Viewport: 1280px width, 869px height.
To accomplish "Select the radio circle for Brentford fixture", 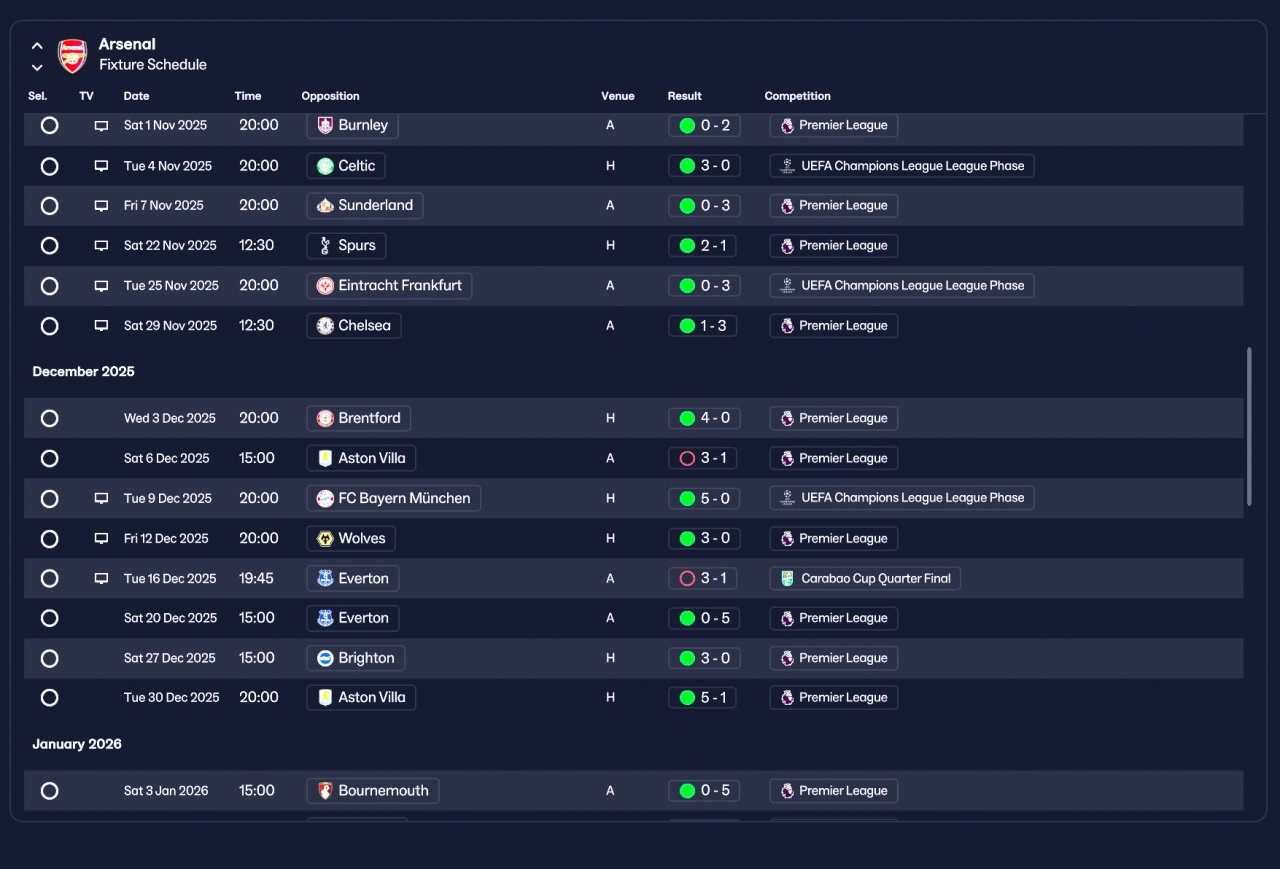I will tap(49, 418).
